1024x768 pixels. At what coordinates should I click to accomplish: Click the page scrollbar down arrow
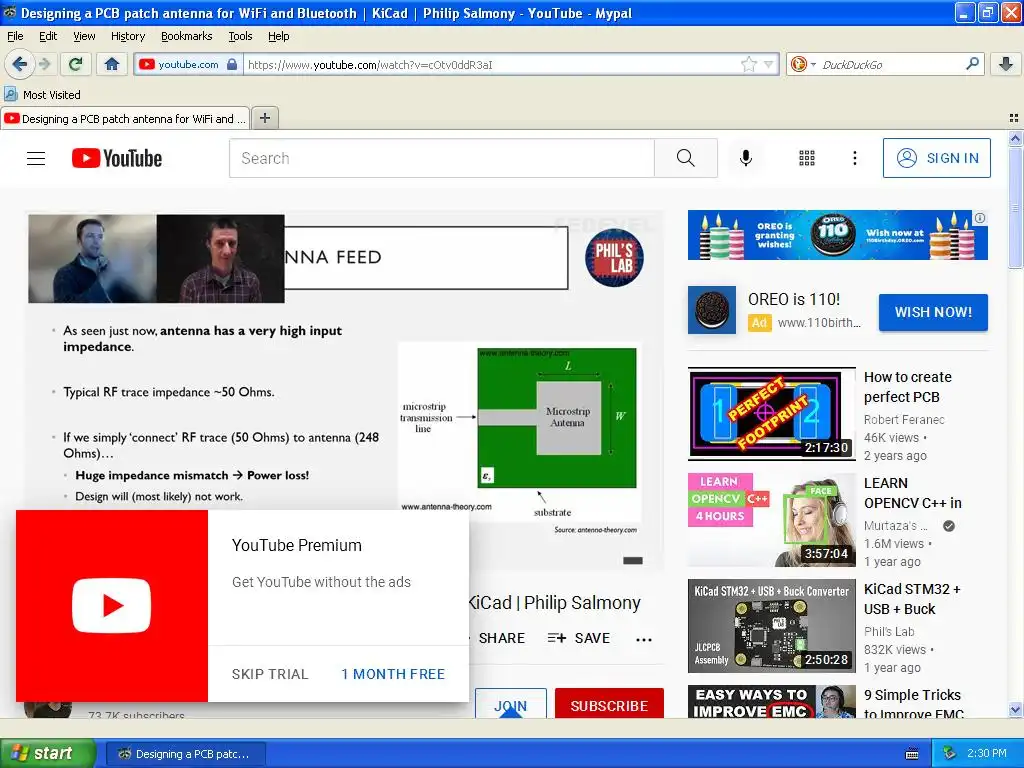1015,710
